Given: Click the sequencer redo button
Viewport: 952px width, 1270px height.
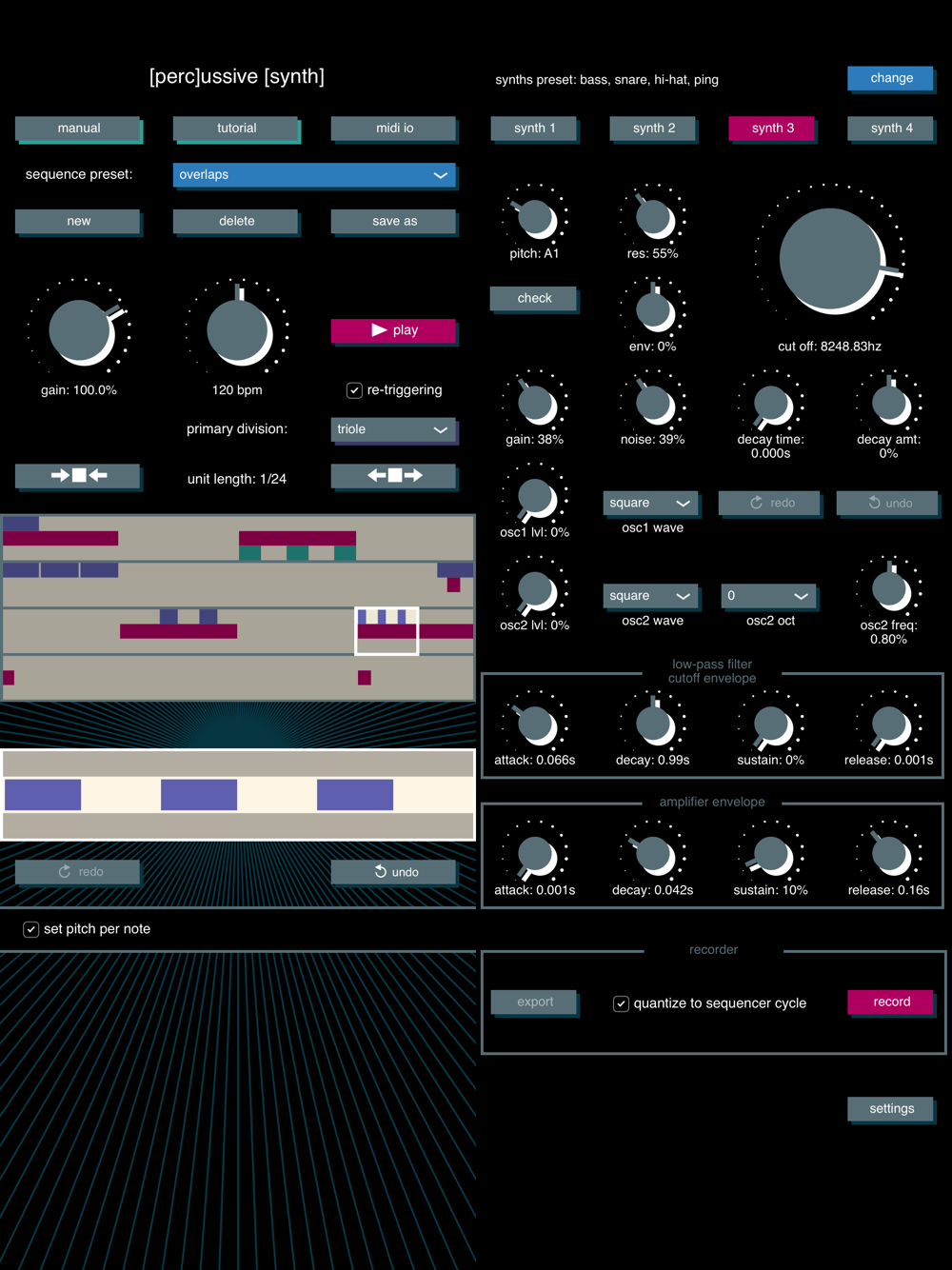Looking at the screenshot, I should (x=78, y=871).
